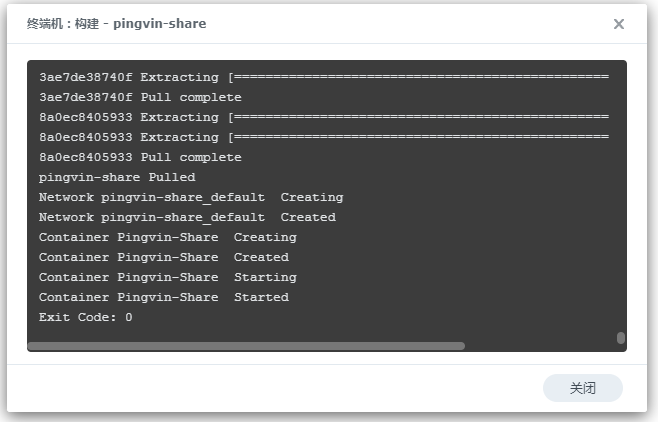658x422 pixels.
Task: Click the 关闭 button
Action: (582, 388)
